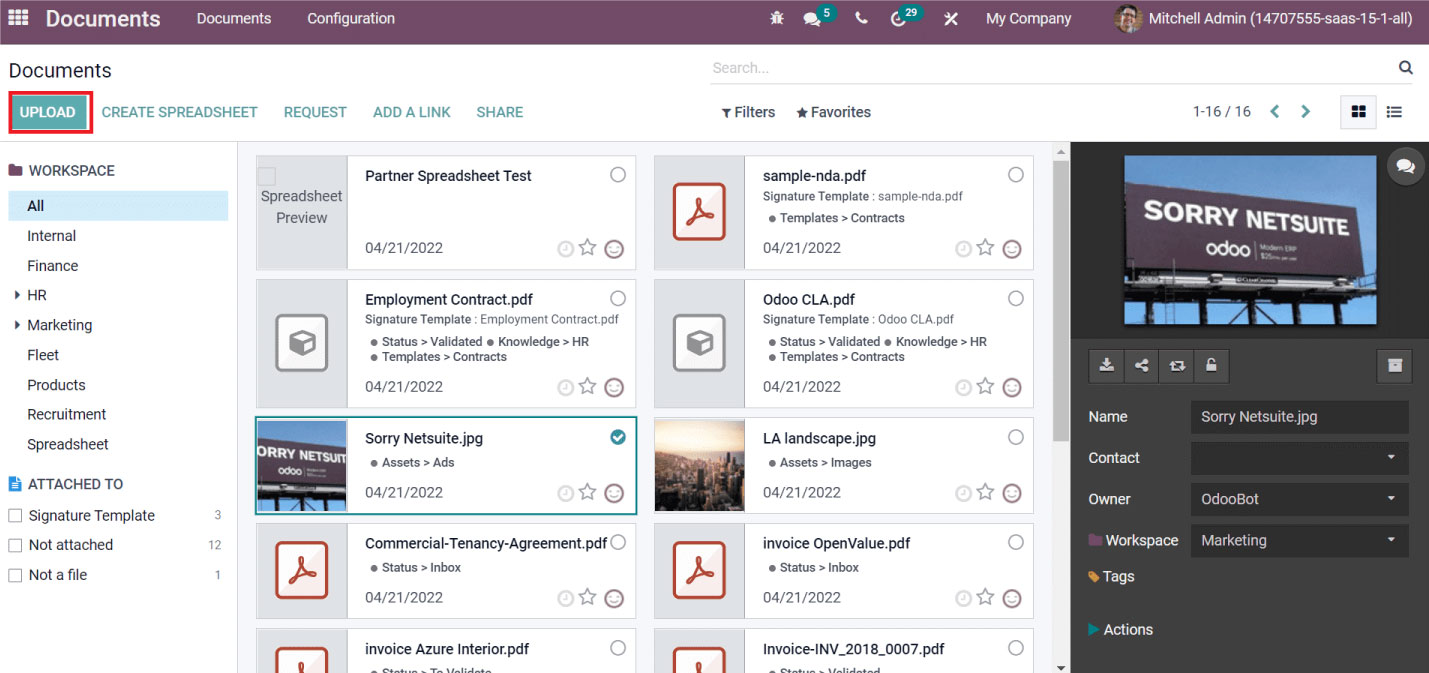The height and width of the screenshot is (673, 1429).
Task: Select the Employment Contract.pdf card circle
Action: 618,299
